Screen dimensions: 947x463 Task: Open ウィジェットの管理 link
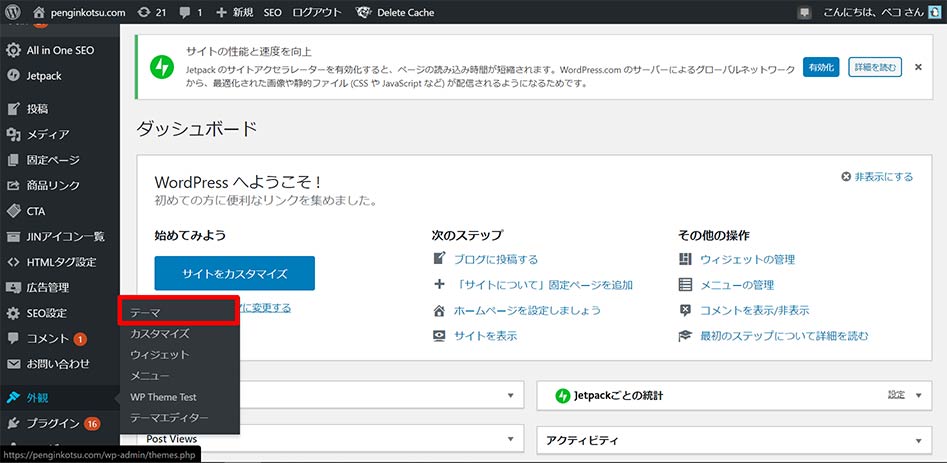pos(747,260)
